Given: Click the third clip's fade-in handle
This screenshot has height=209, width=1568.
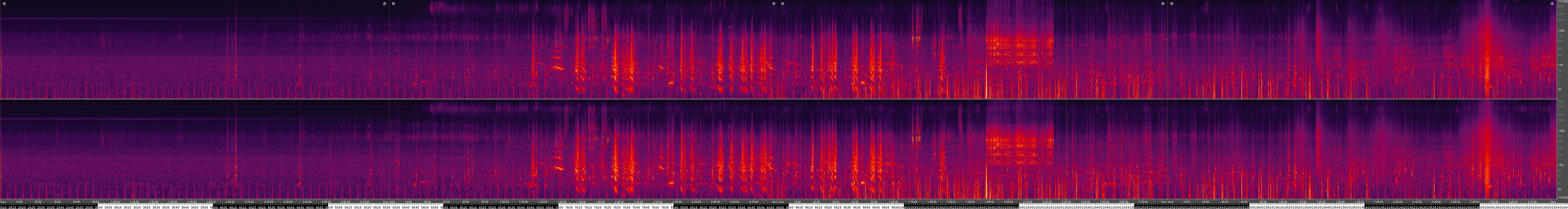Looking at the screenshot, I should click(783, 4).
